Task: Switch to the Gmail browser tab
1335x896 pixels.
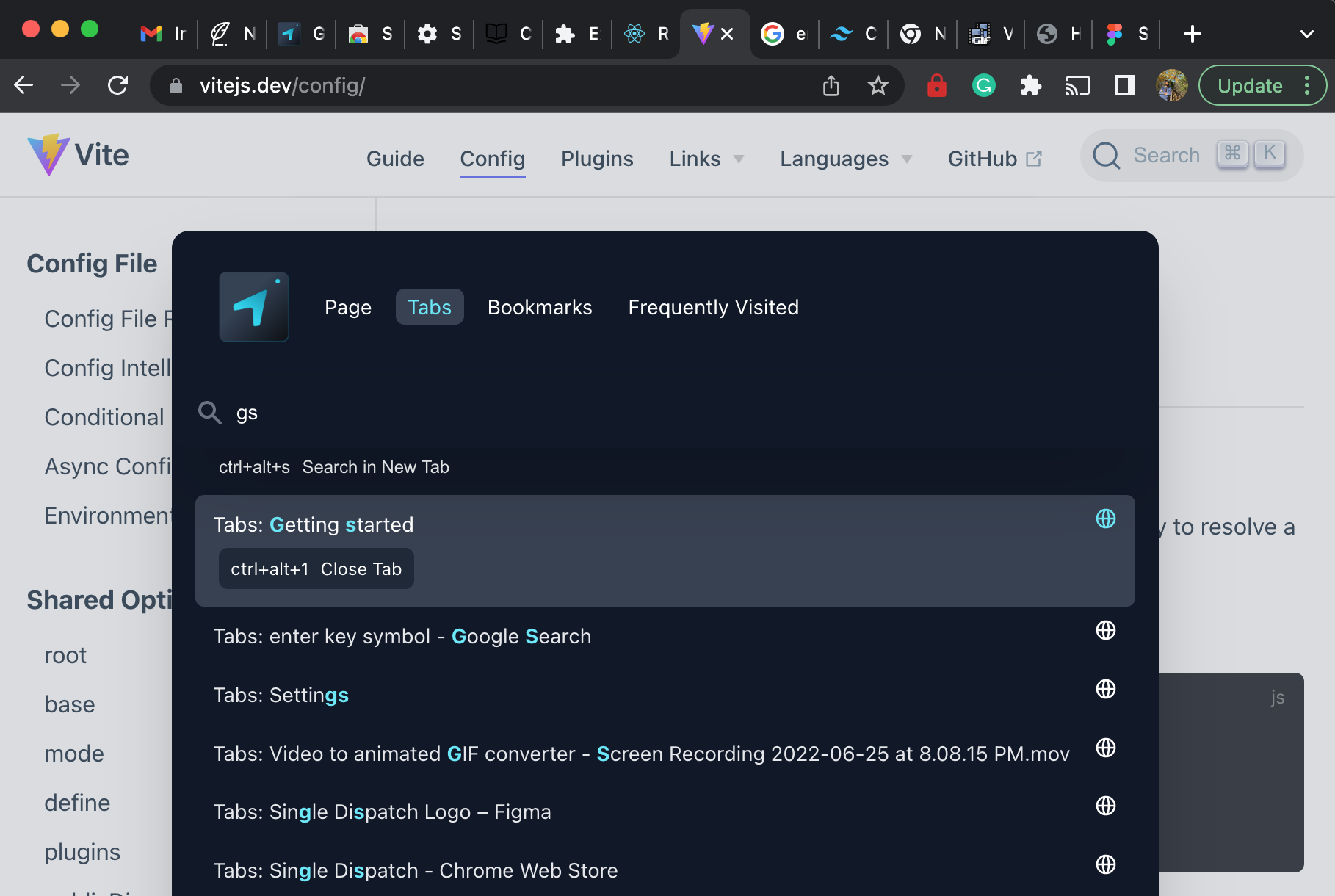Action: [x=163, y=34]
